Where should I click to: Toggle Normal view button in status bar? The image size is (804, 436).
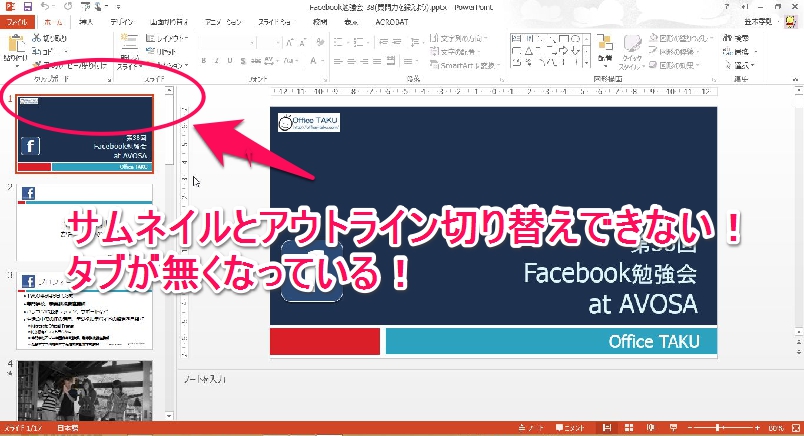tap(607, 428)
